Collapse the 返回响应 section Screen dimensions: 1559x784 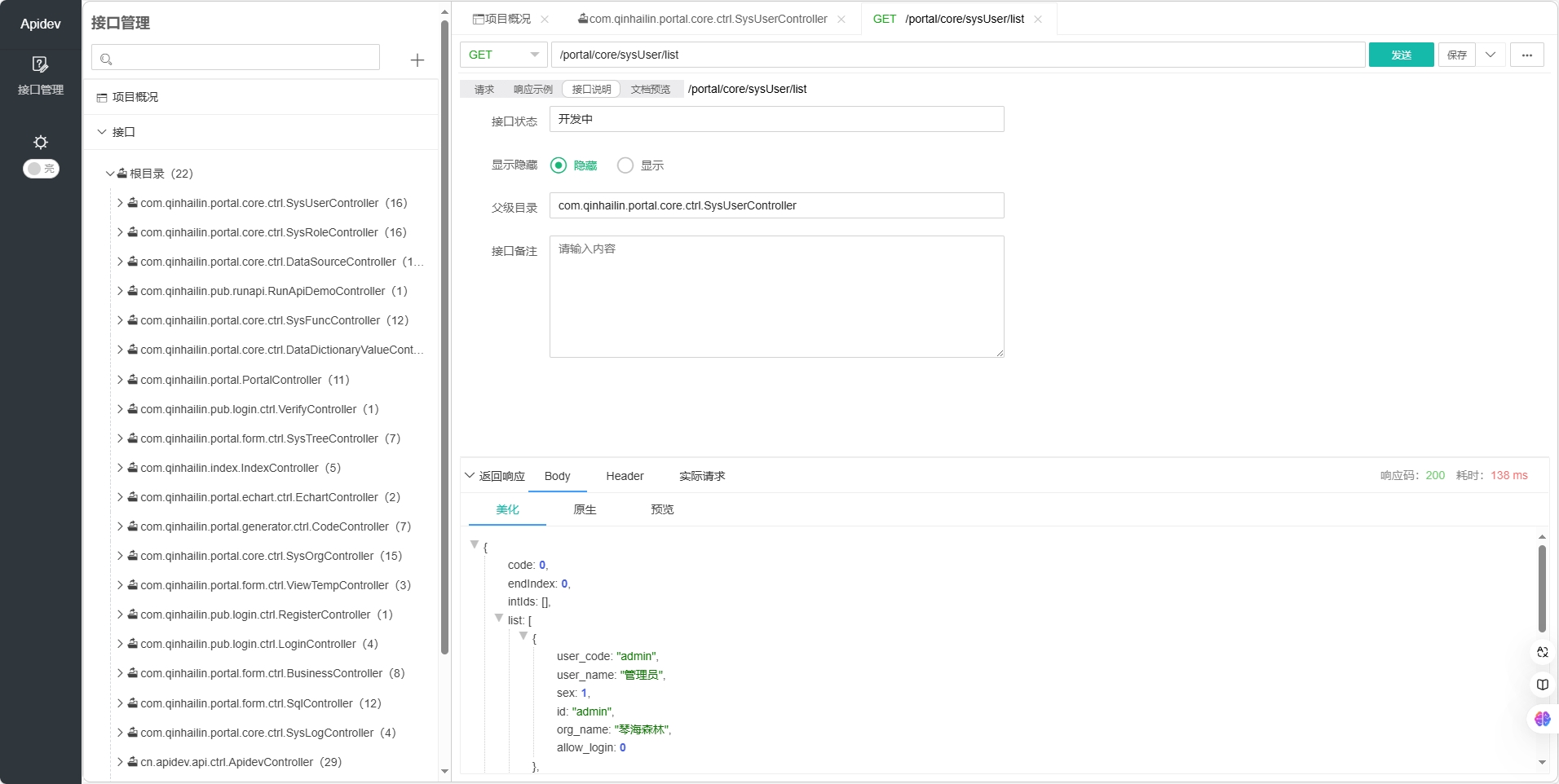(x=470, y=475)
